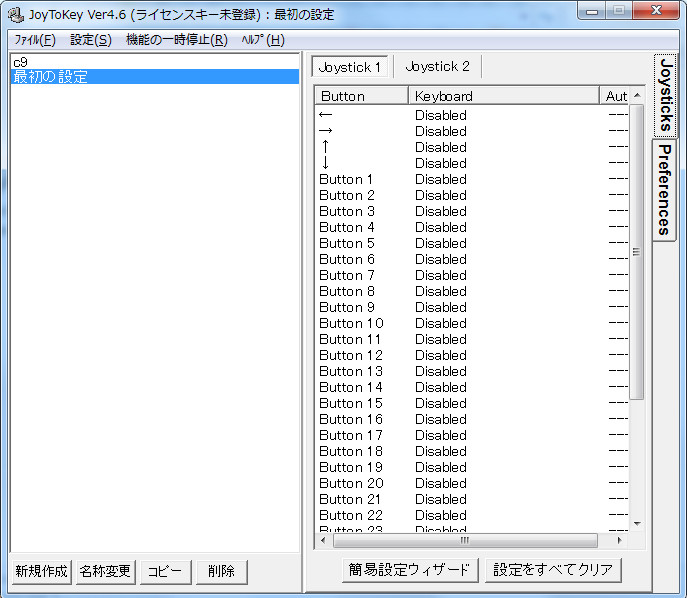Open the ファイル(F) menu

pyautogui.click(x=35, y=40)
